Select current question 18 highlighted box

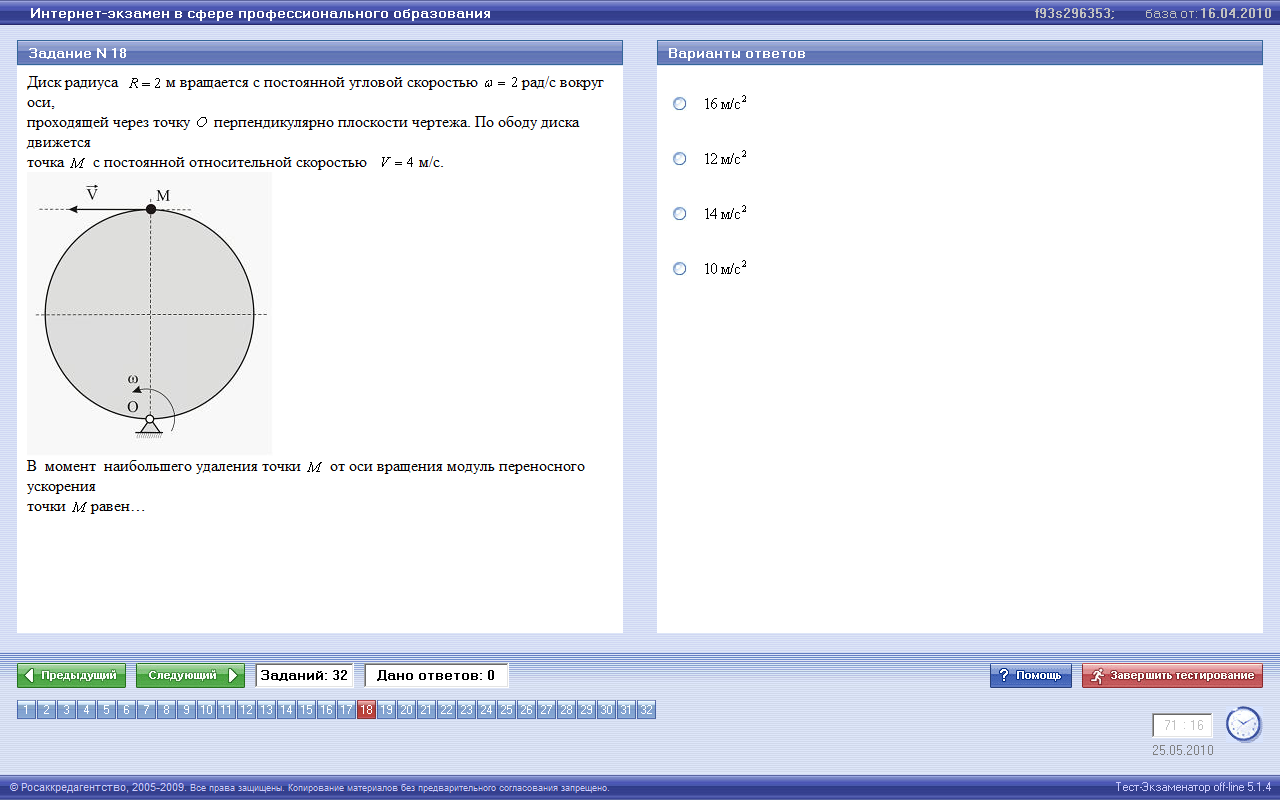click(x=366, y=710)
